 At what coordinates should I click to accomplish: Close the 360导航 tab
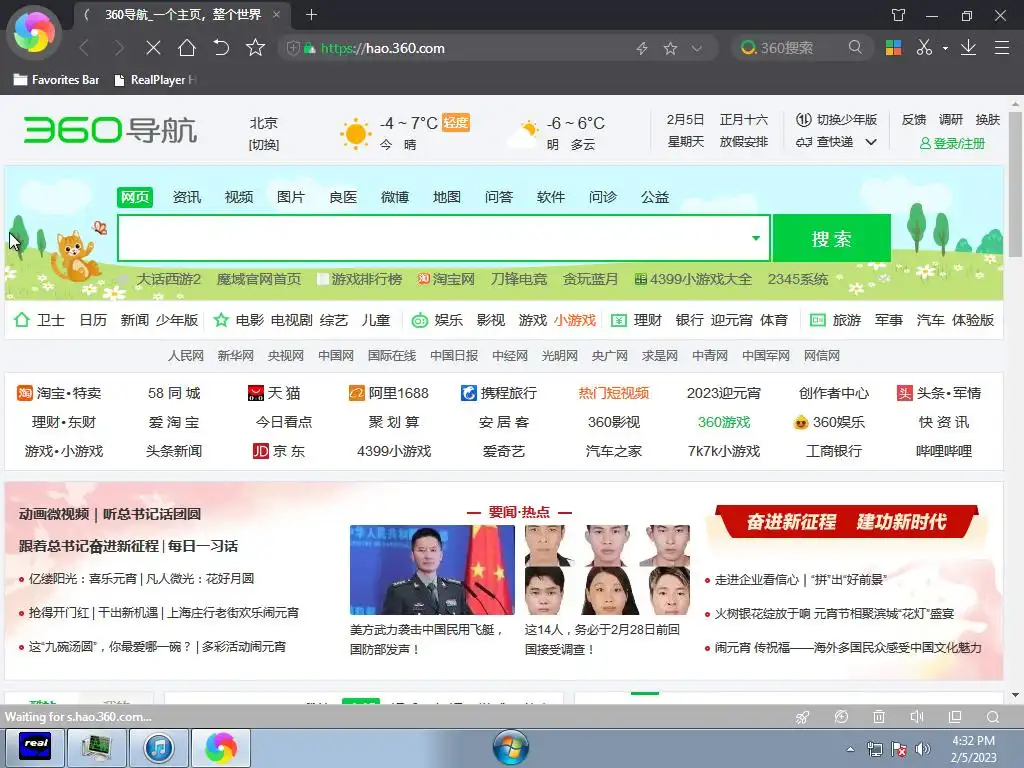[x=276, y=14]
